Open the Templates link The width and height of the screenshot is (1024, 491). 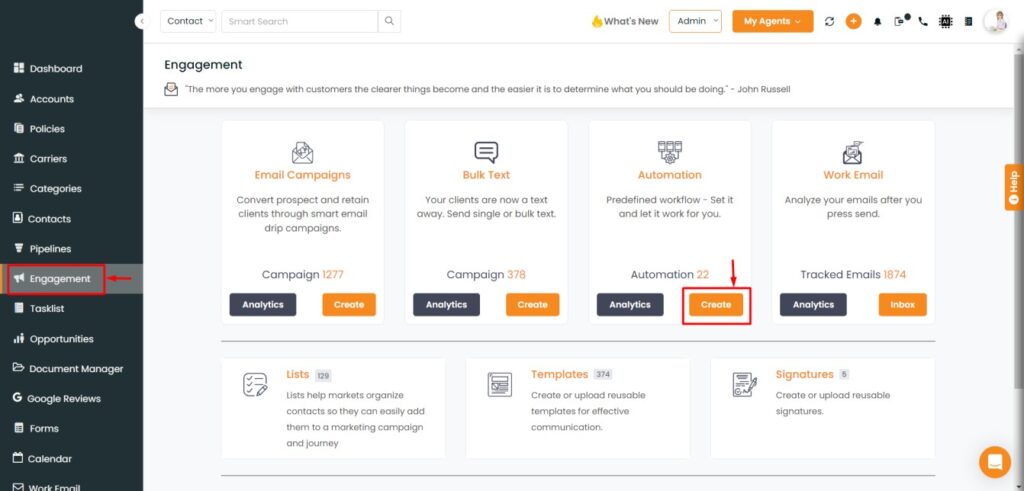tap(560, 374)
